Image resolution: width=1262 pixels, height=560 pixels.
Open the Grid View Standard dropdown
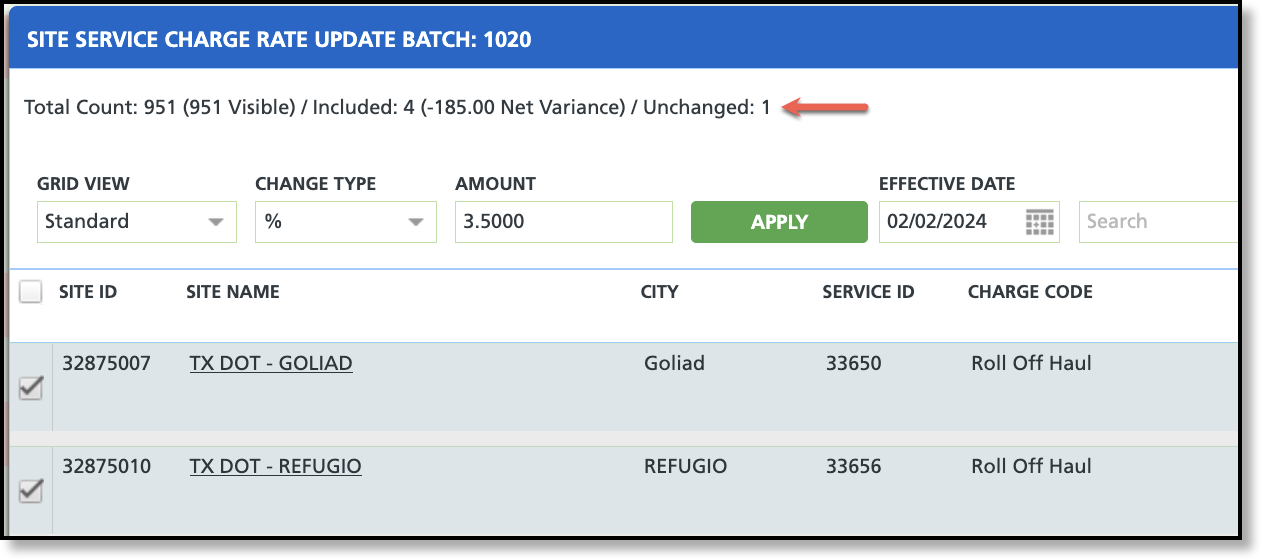pos(137,222)
